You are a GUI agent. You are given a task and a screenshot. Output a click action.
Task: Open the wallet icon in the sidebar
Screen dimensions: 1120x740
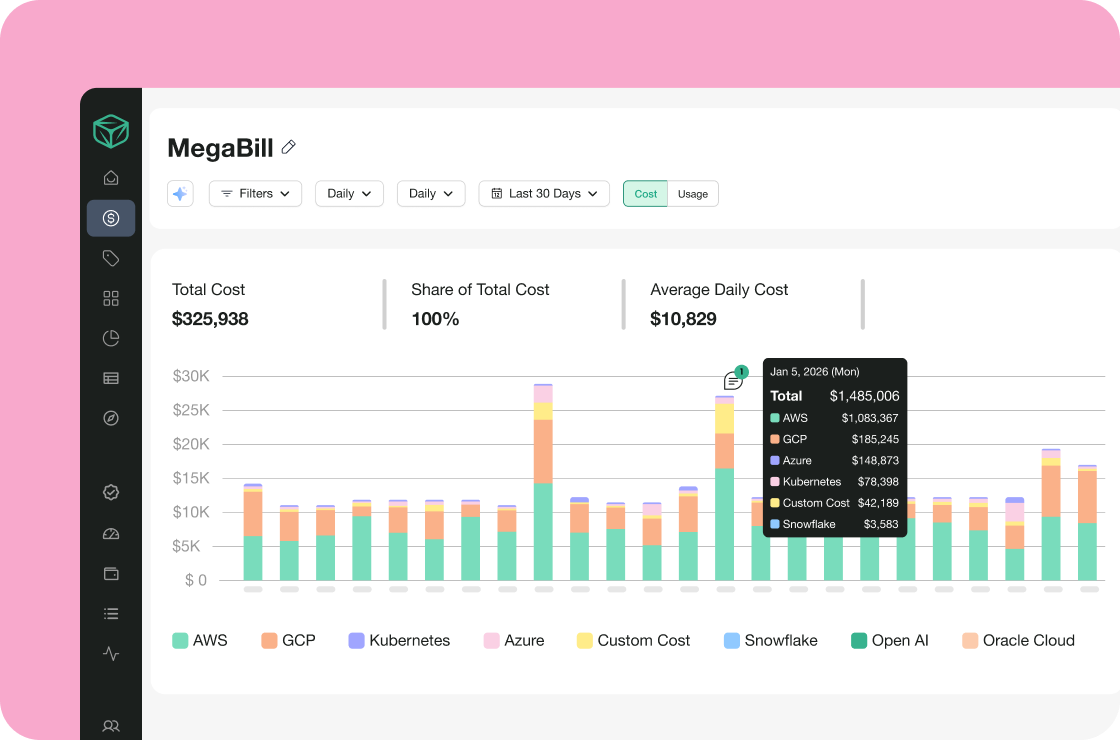[x=111, y=574]
